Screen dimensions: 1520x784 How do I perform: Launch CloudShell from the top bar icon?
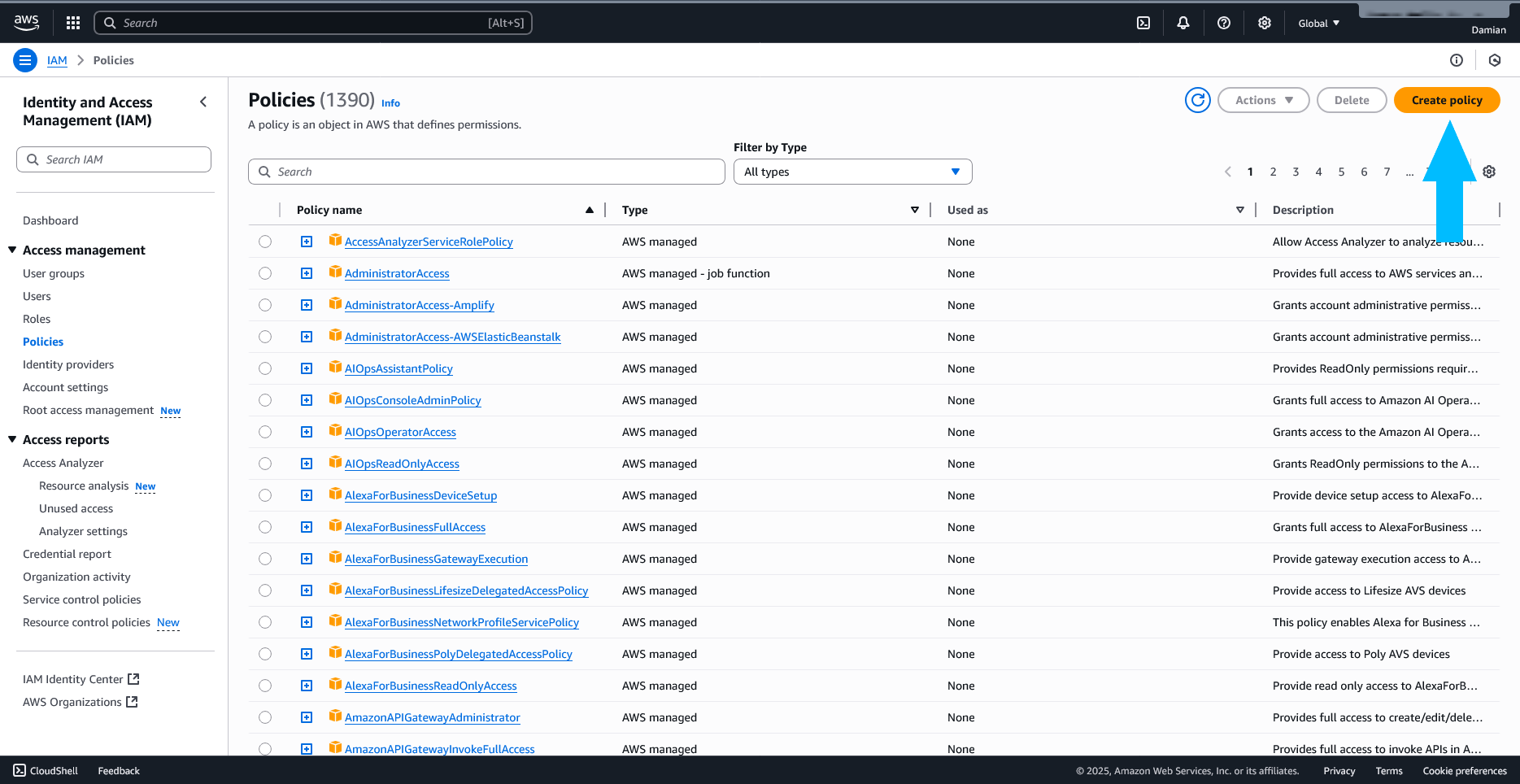(x=1143, y=23)
